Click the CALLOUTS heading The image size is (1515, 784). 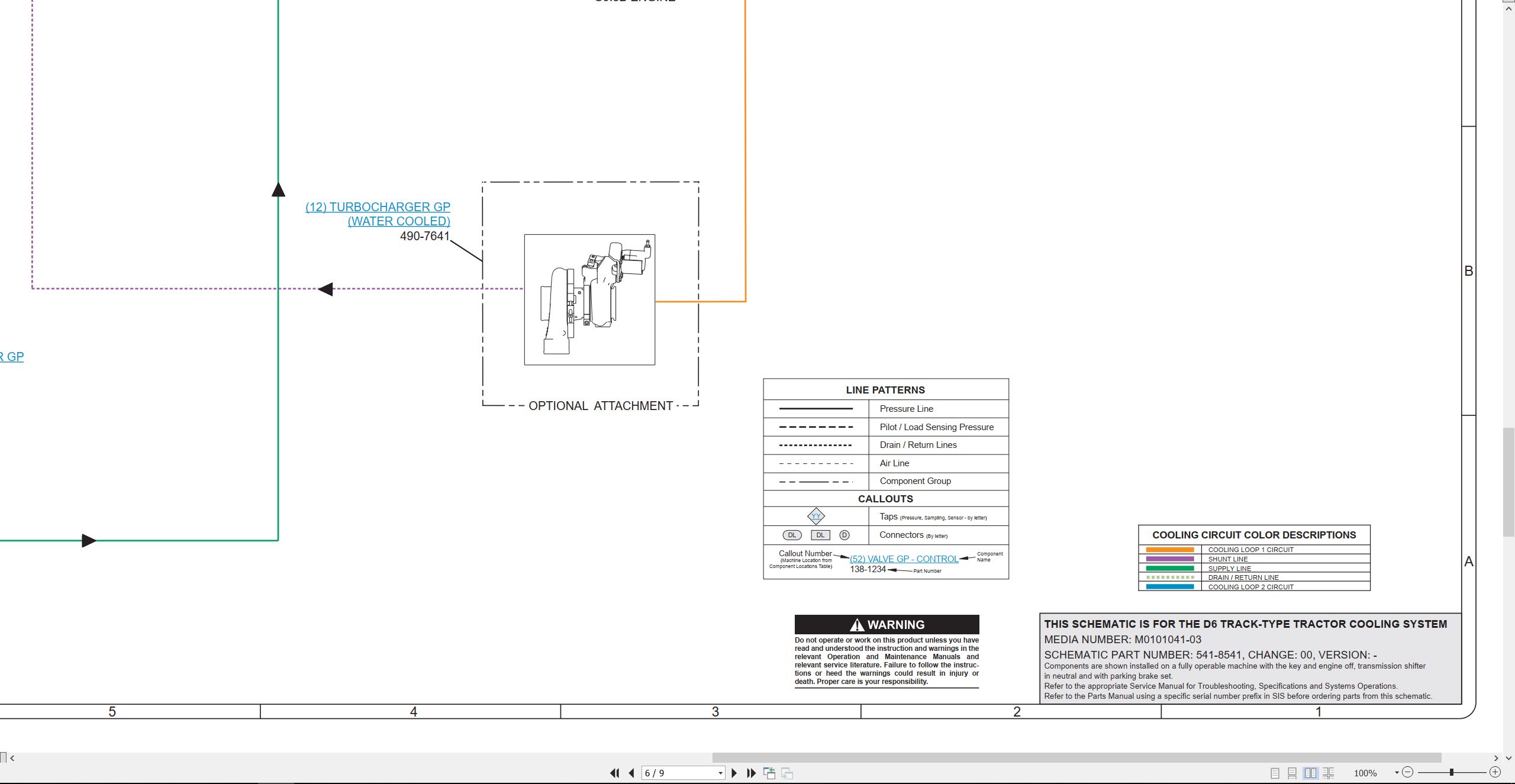click(885, 499)
